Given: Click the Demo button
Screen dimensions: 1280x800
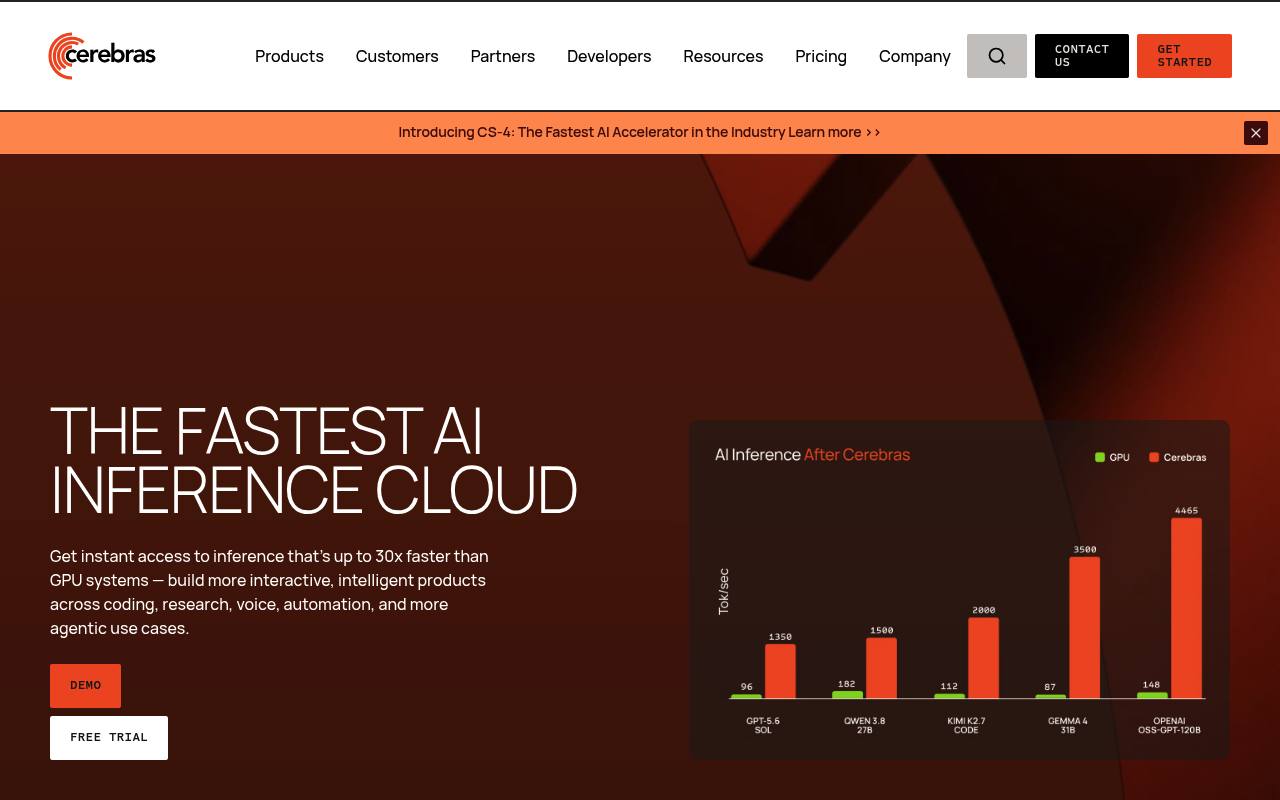Looking at the screenshot, I should tap(85, 686).
